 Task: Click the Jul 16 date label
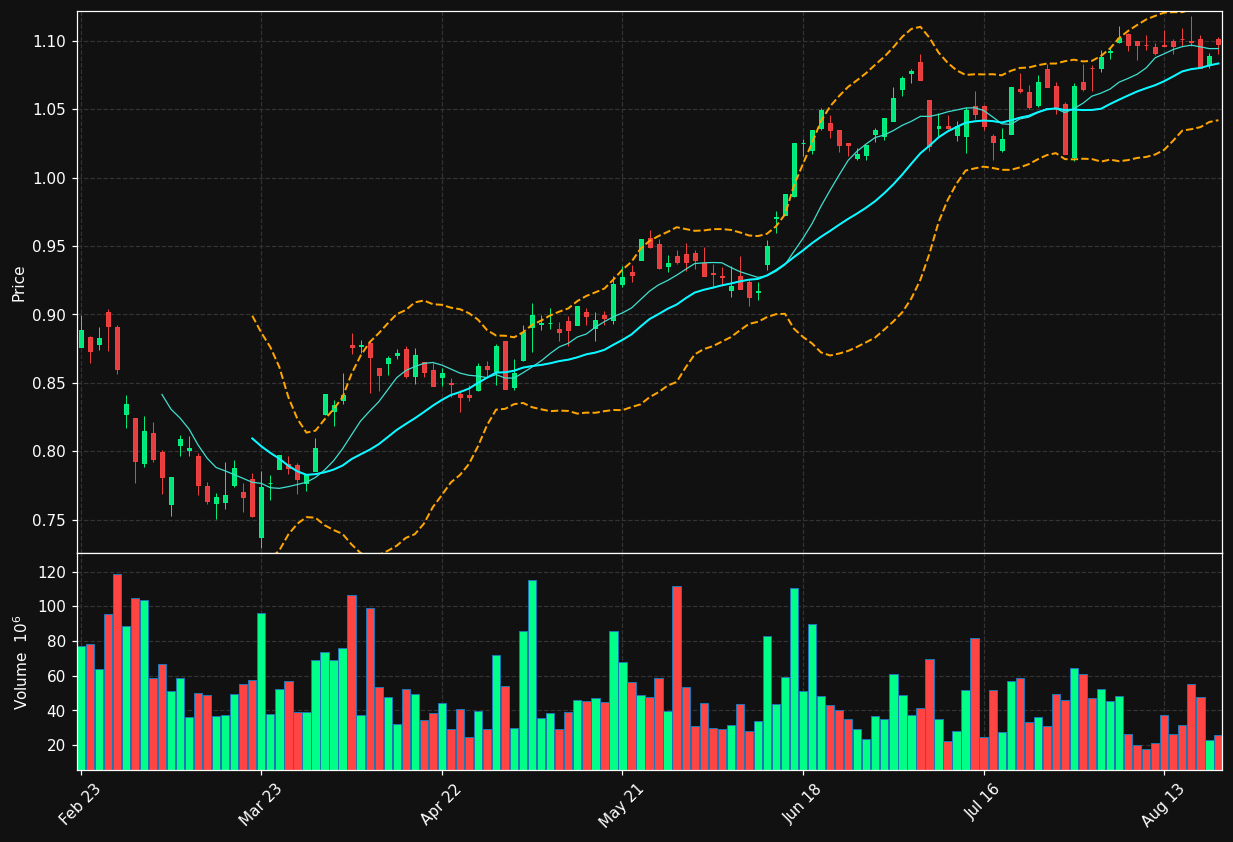(982, 804)
